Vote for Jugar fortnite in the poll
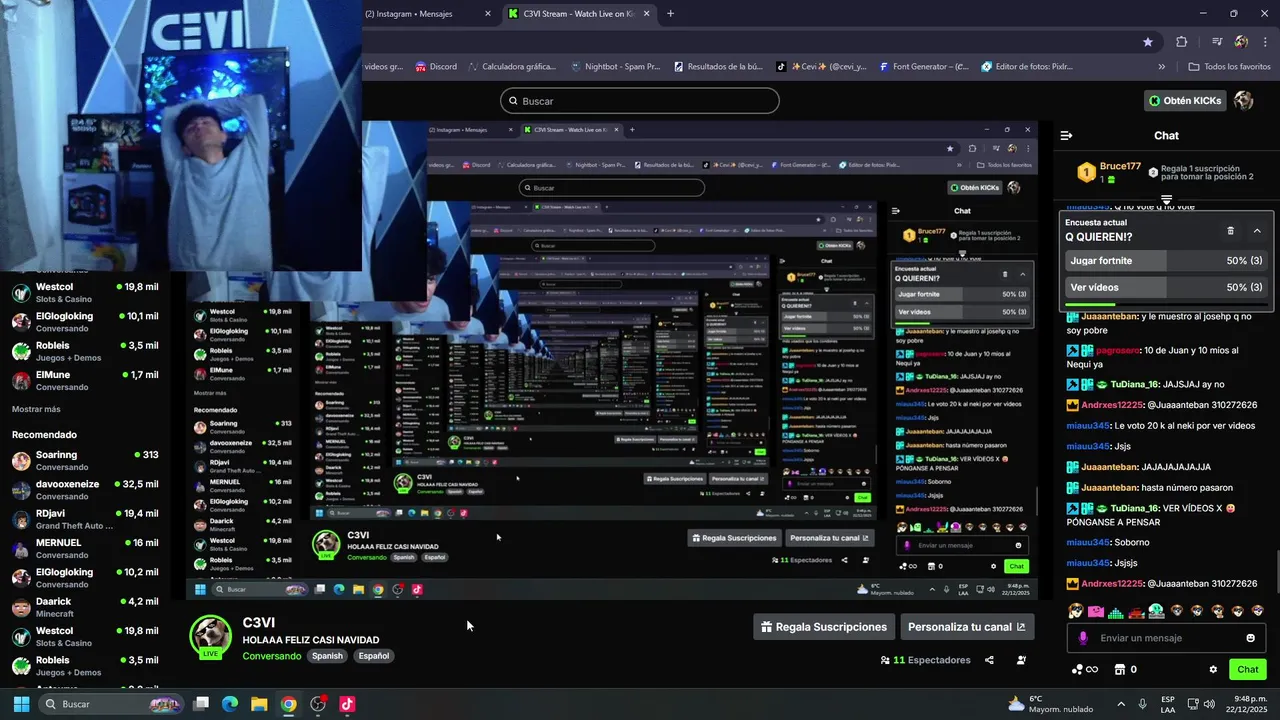The height and width of the screenshot is (720, 1280). coord(1166,261)
